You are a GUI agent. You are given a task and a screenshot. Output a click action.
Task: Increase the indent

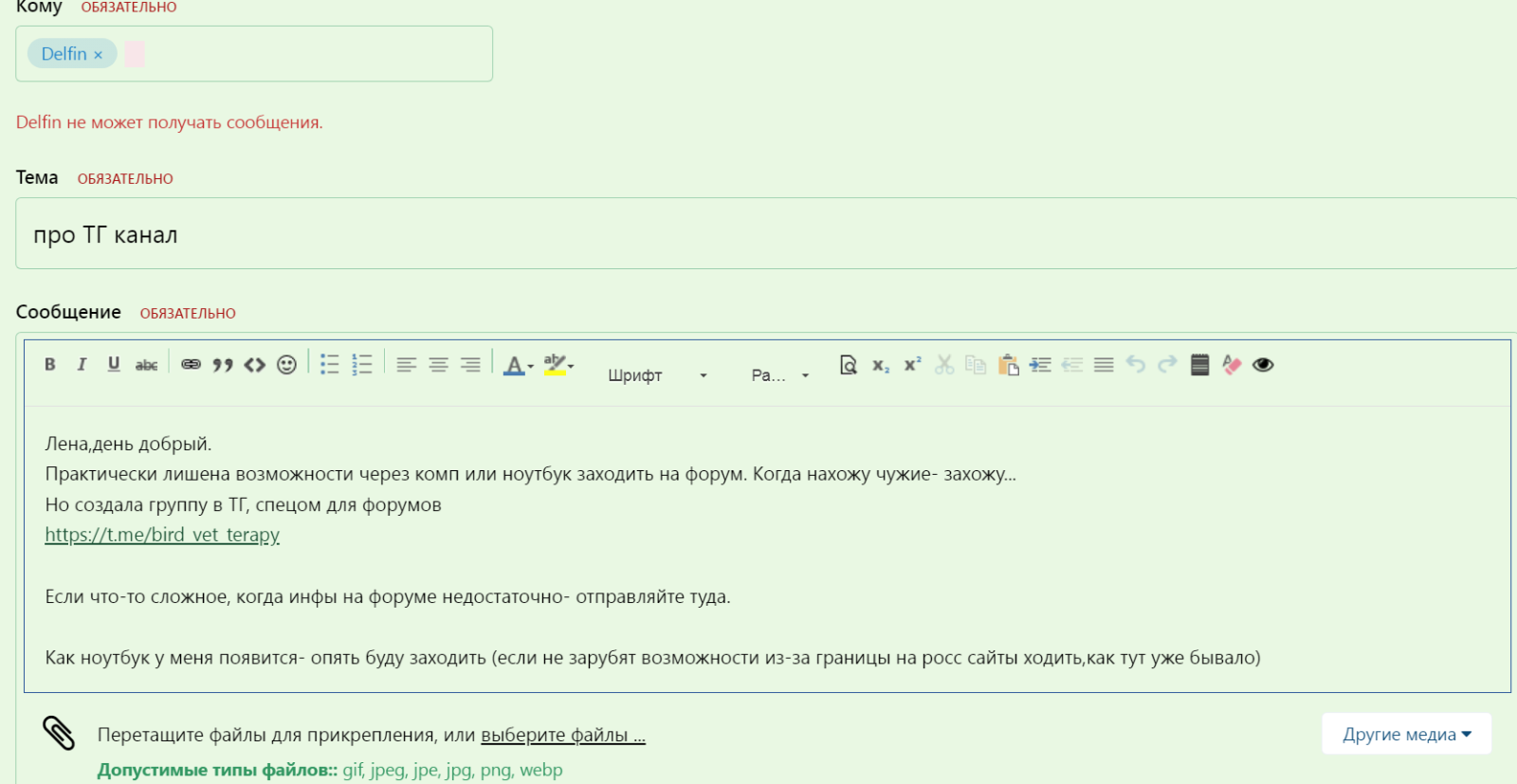click(x=1040, y=364)
